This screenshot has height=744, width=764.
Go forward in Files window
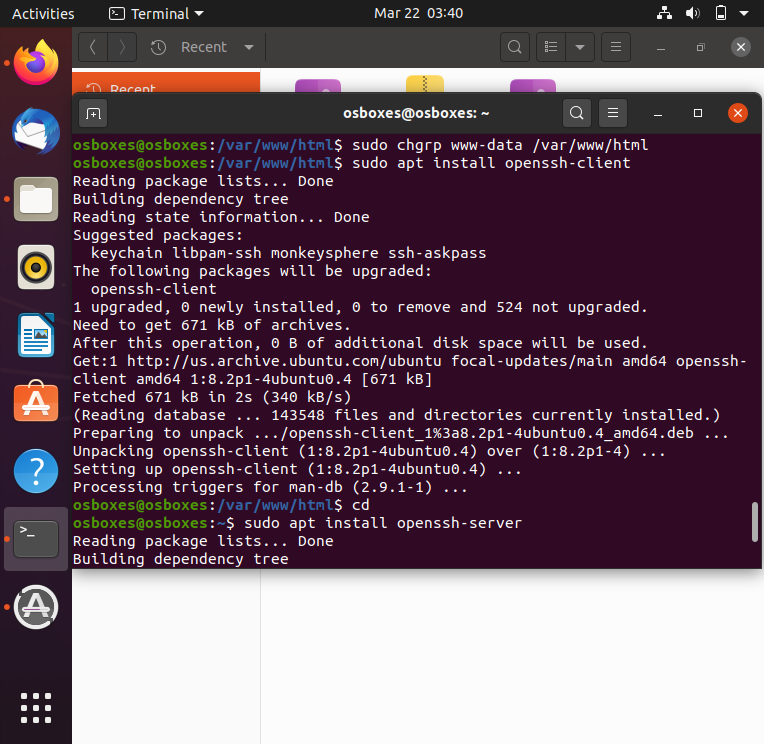click(122, 47)
